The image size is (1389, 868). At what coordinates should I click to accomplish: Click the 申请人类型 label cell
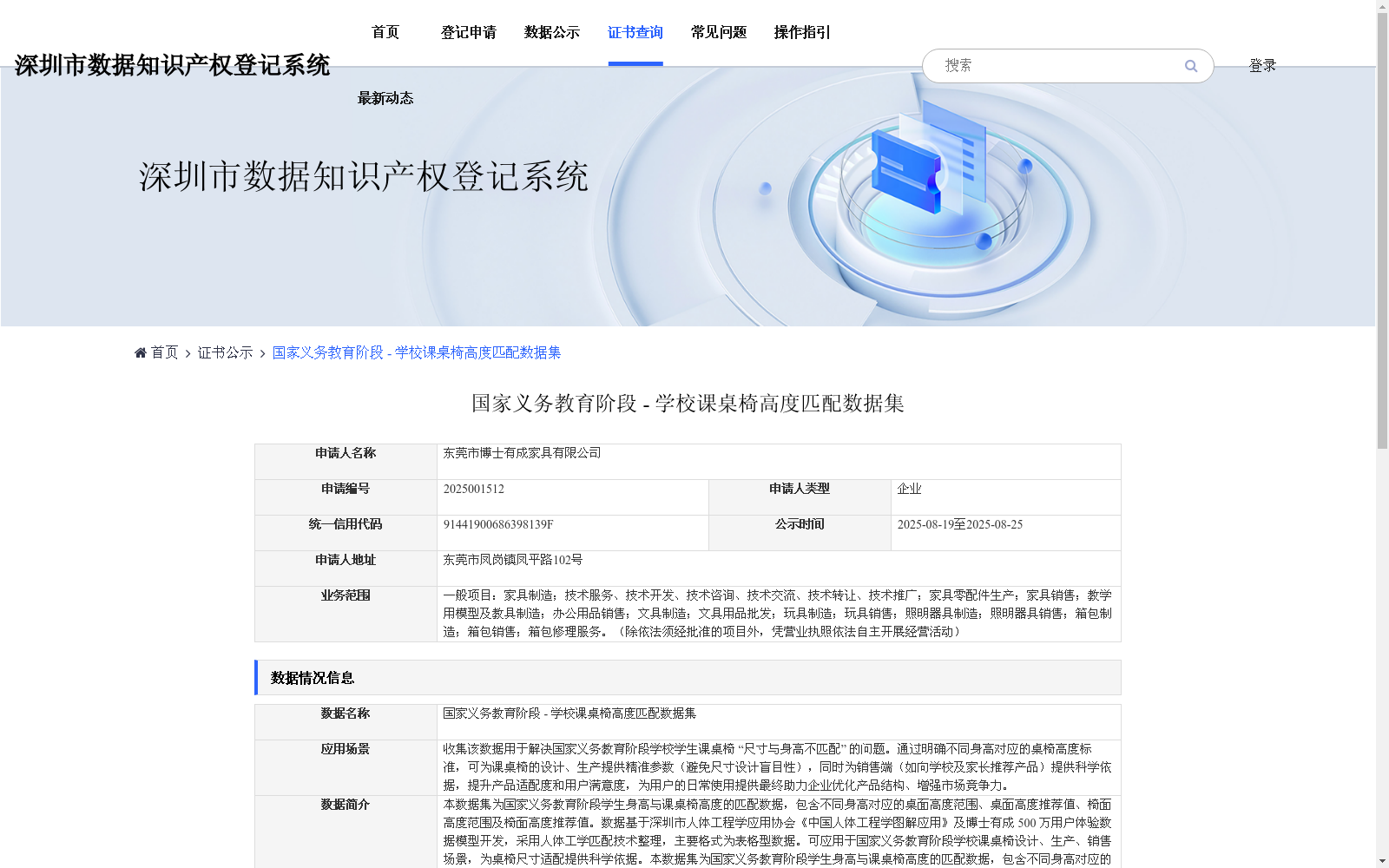pos(800,497)
